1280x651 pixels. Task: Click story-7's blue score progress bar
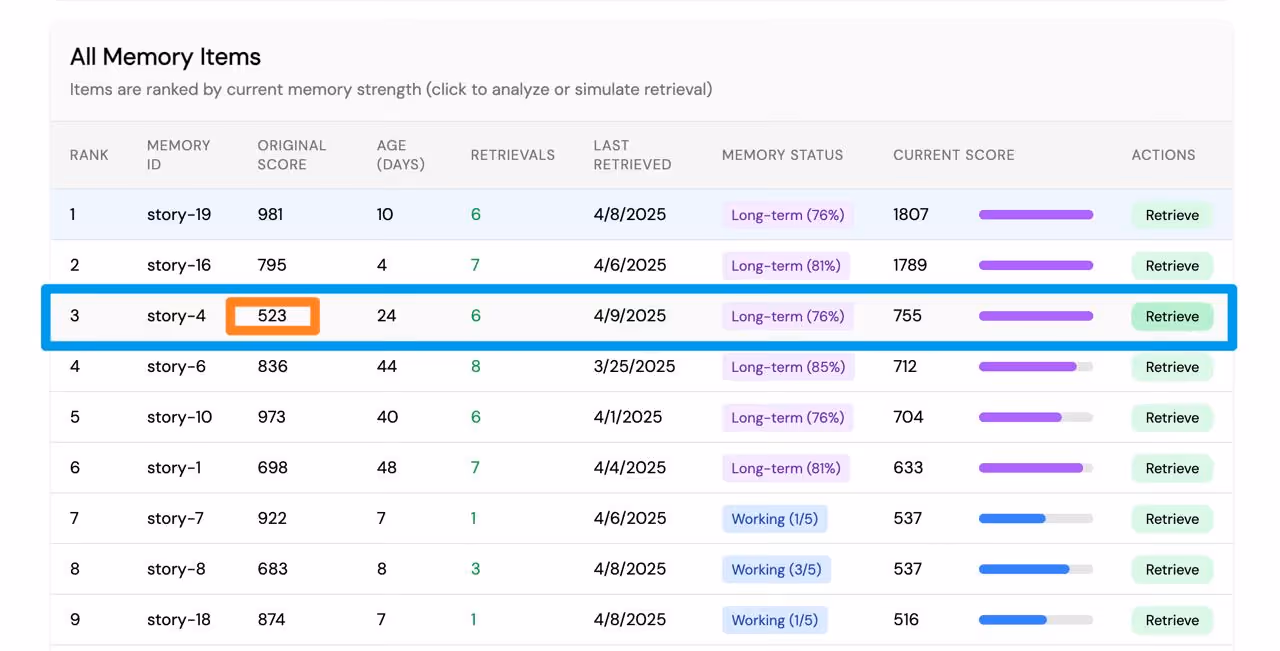(x=1035, y=519)
